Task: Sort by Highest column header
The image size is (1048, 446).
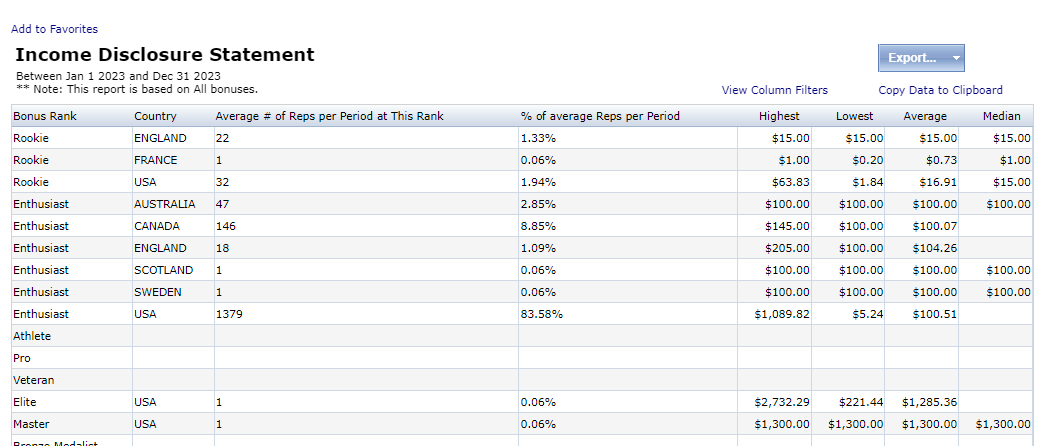Action: point(779,116)
